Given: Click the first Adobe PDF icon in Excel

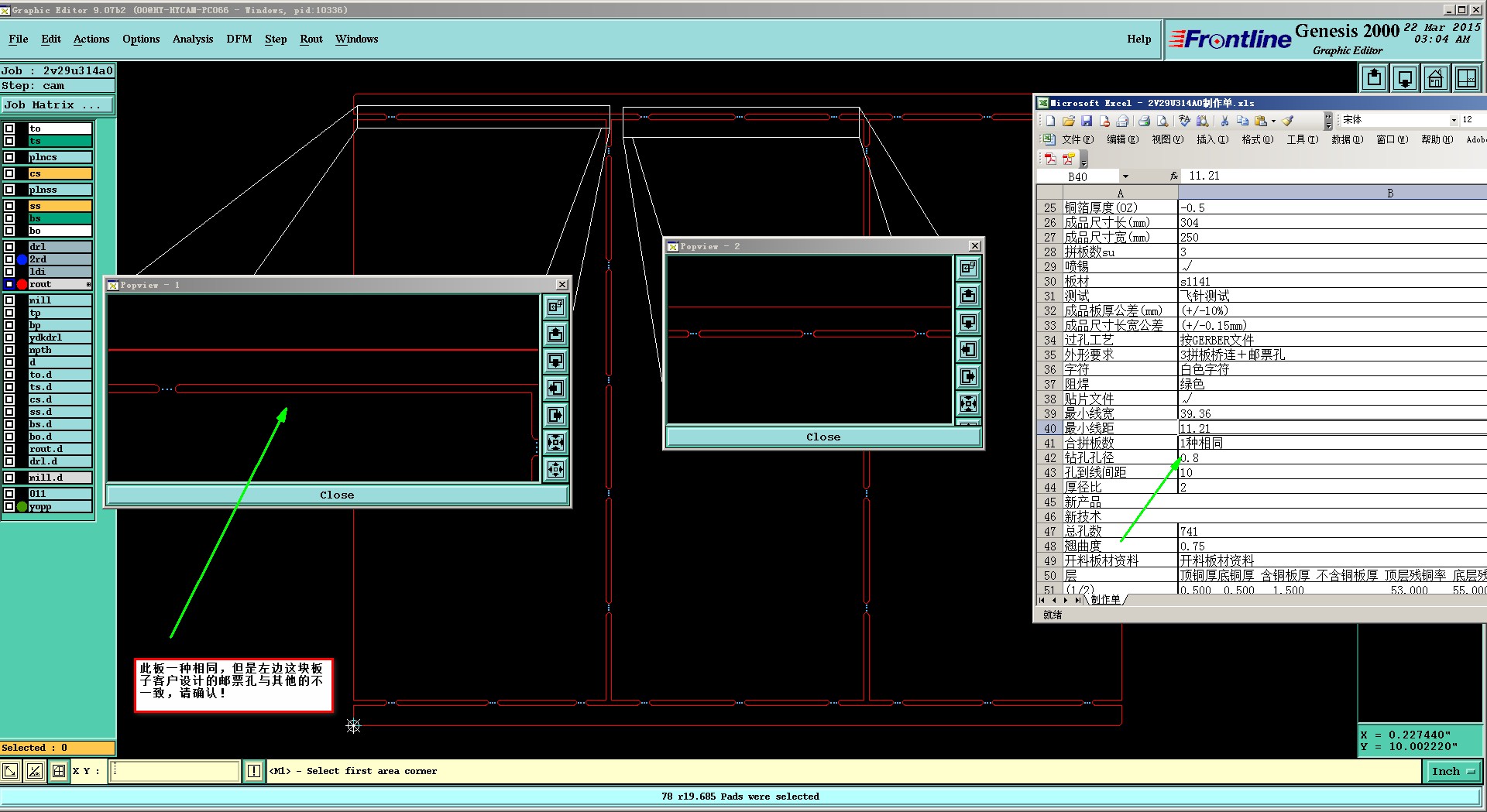Looking at the screenshot, I should (1050, 159).
